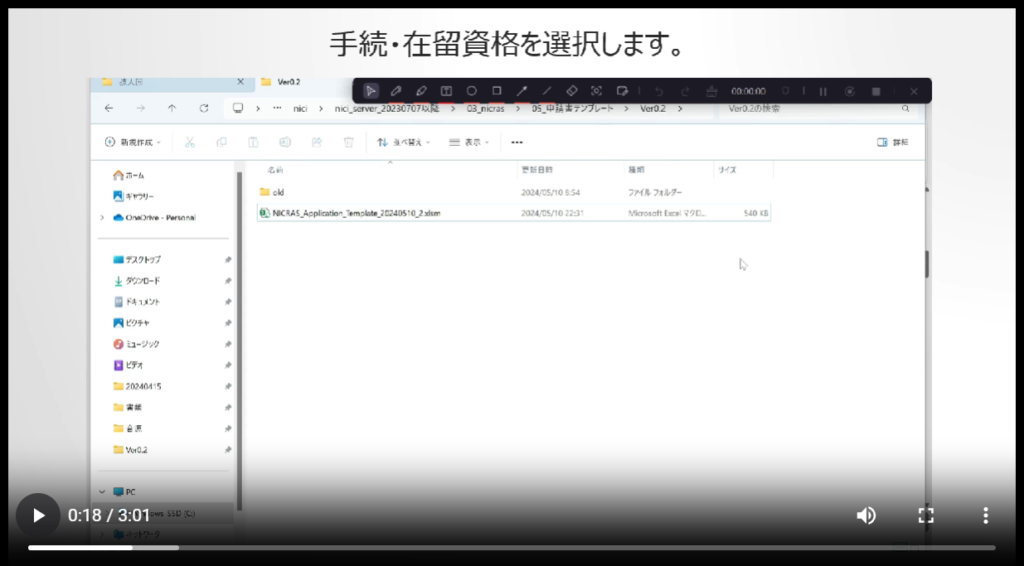Open the 新規作成 new item menu
This screenshot has height=566, width=1024.
[133, 142]
